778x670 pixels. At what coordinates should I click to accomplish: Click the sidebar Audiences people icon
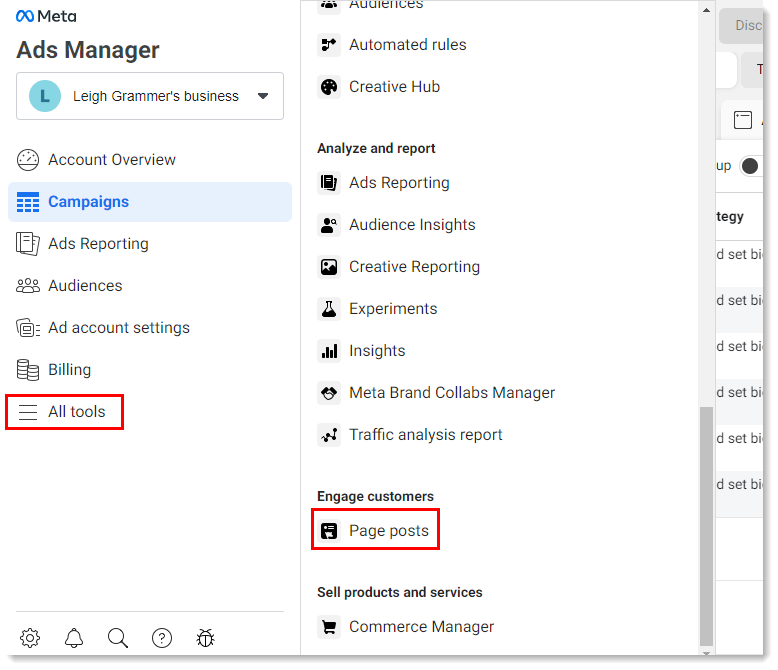[28, 286]
